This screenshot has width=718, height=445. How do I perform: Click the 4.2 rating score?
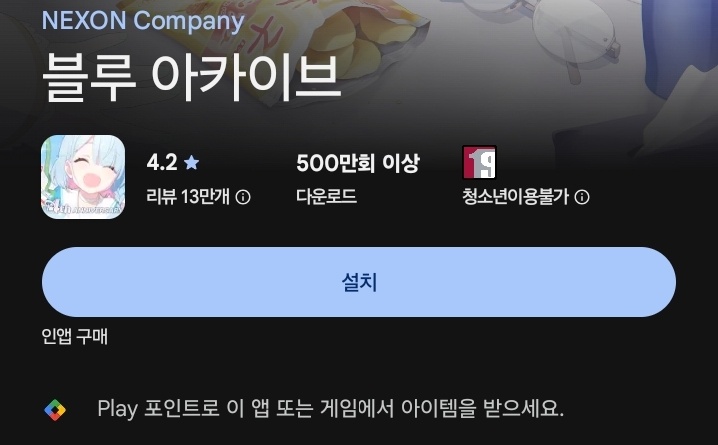point(162,162)
